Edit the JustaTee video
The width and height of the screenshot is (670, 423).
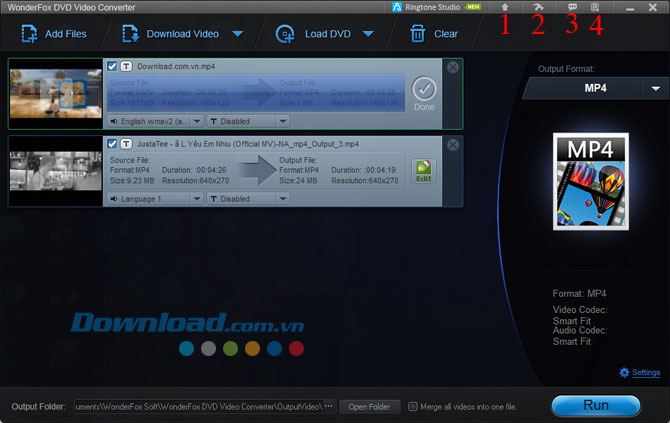[423, 171]
